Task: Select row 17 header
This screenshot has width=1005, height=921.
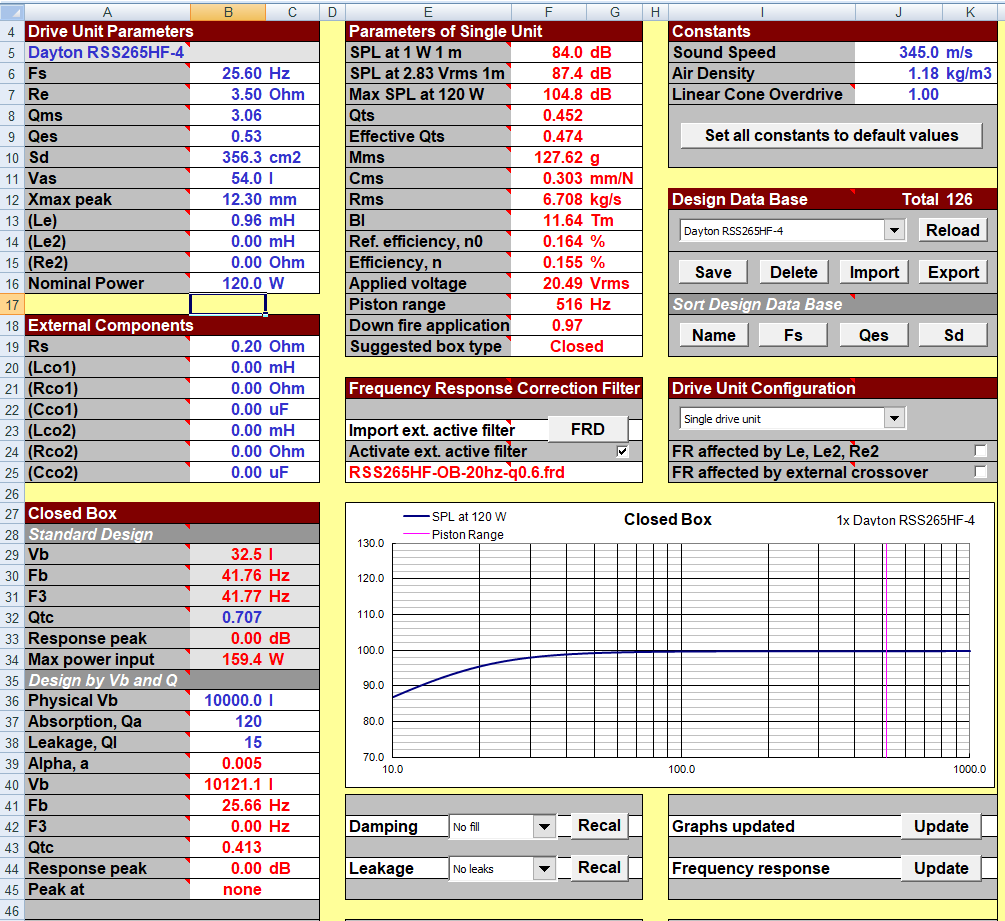Action: pyautogui.click(x=12, y=304)
